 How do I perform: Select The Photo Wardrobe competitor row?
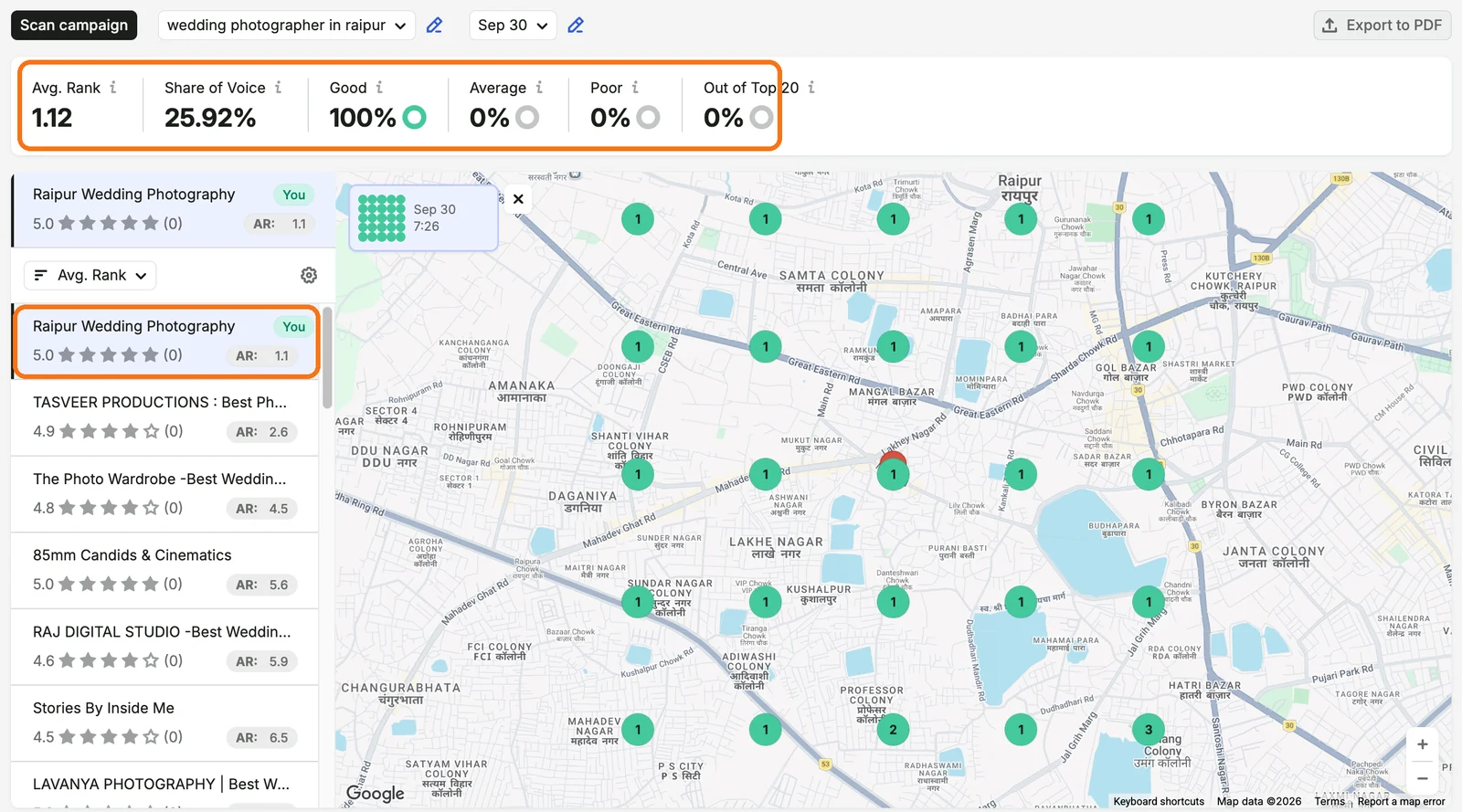(164, 494)
